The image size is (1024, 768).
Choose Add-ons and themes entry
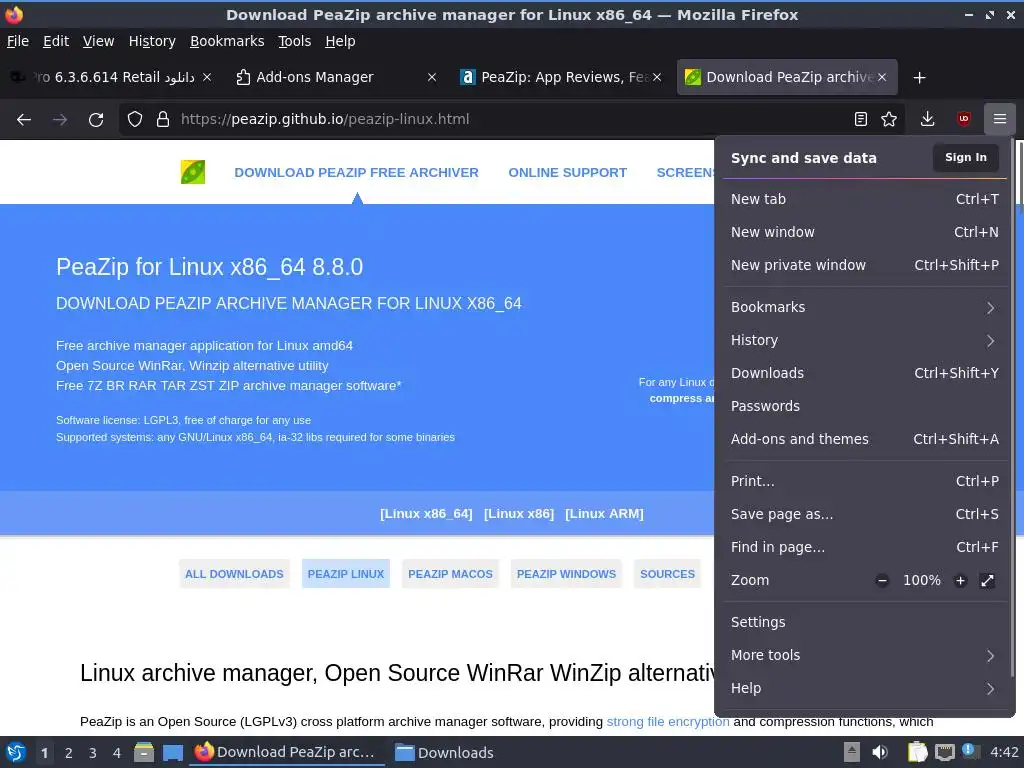[x=865, y=439]
